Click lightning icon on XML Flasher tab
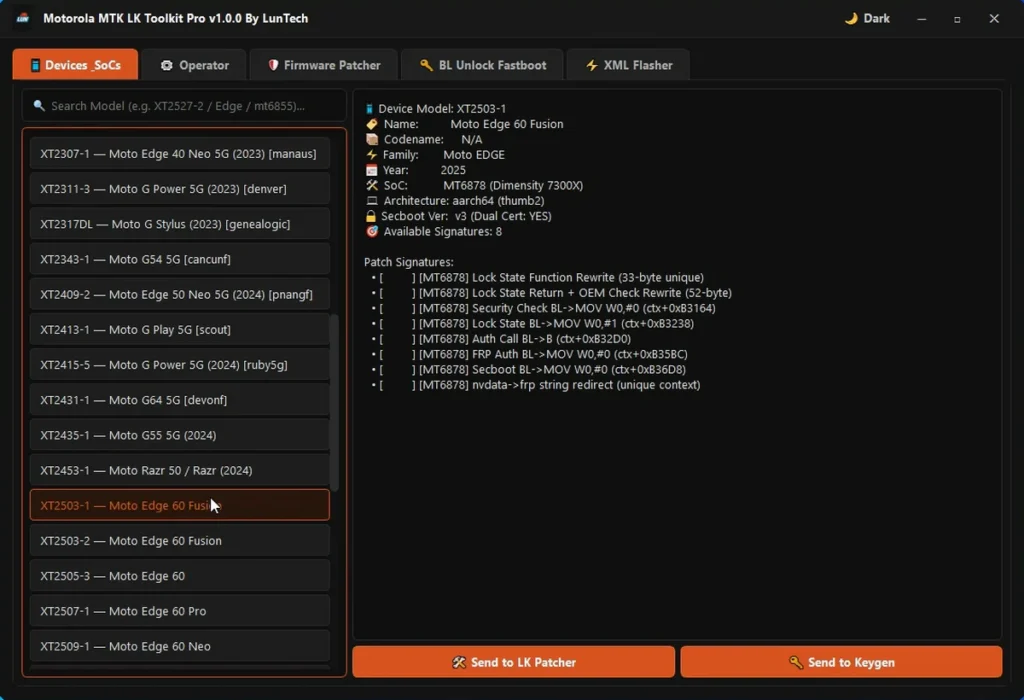 point(592,65)
